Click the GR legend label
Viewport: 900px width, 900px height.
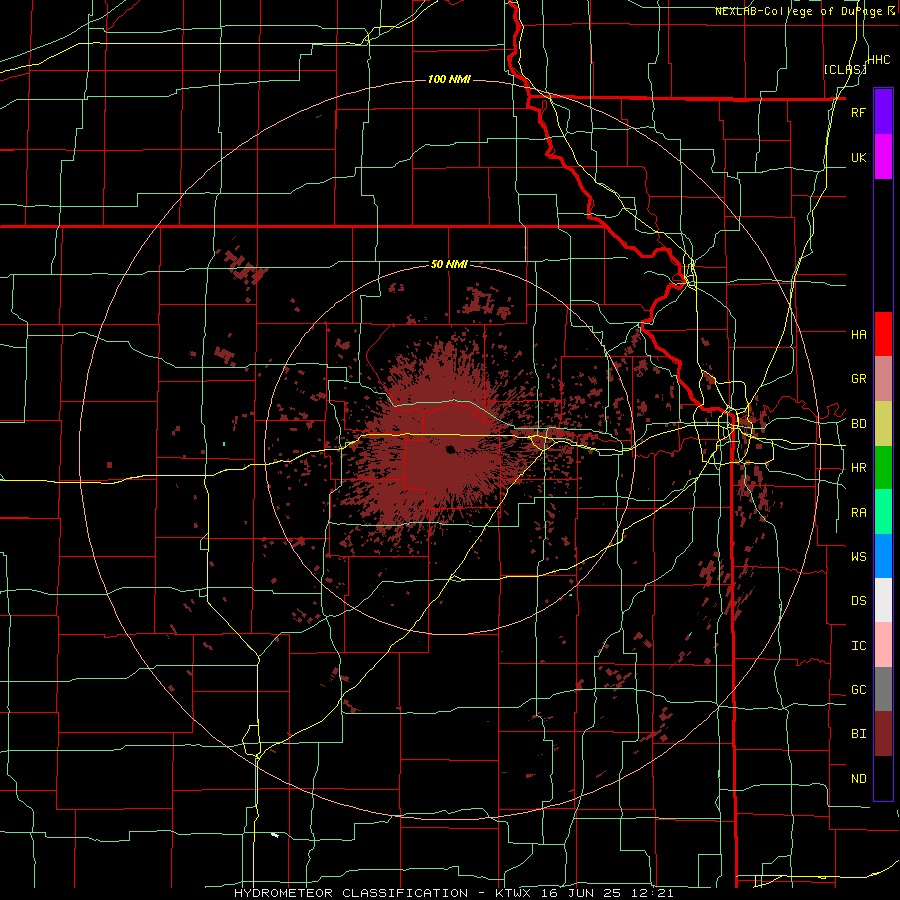click(858, 379)
